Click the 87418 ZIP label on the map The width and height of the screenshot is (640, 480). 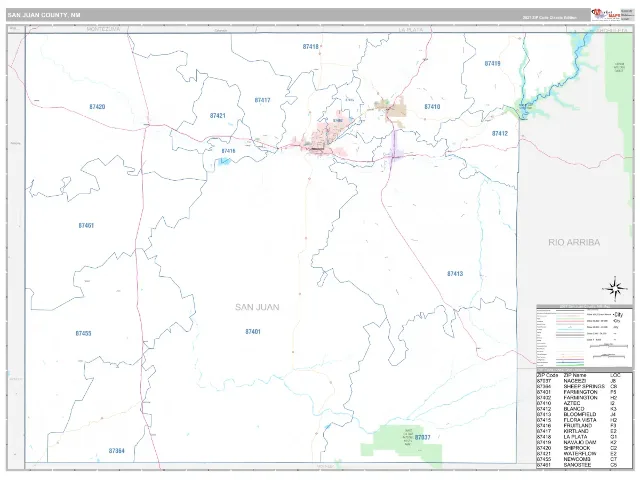pos(311,47)
